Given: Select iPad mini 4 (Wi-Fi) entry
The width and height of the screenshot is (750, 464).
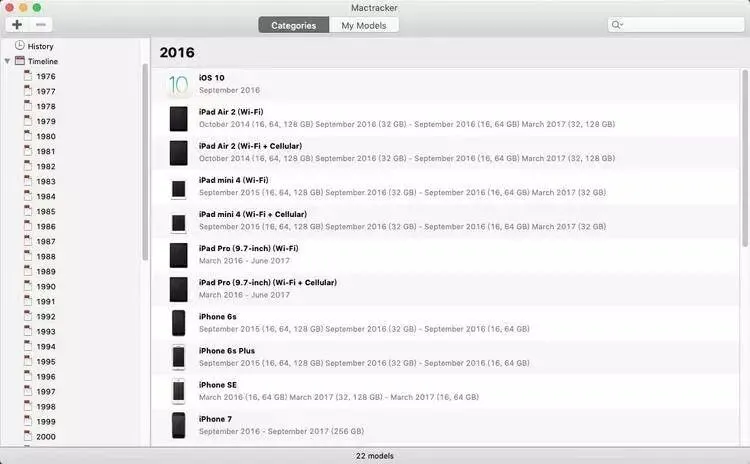Looking at the screenshot, I should pos(446,187).
